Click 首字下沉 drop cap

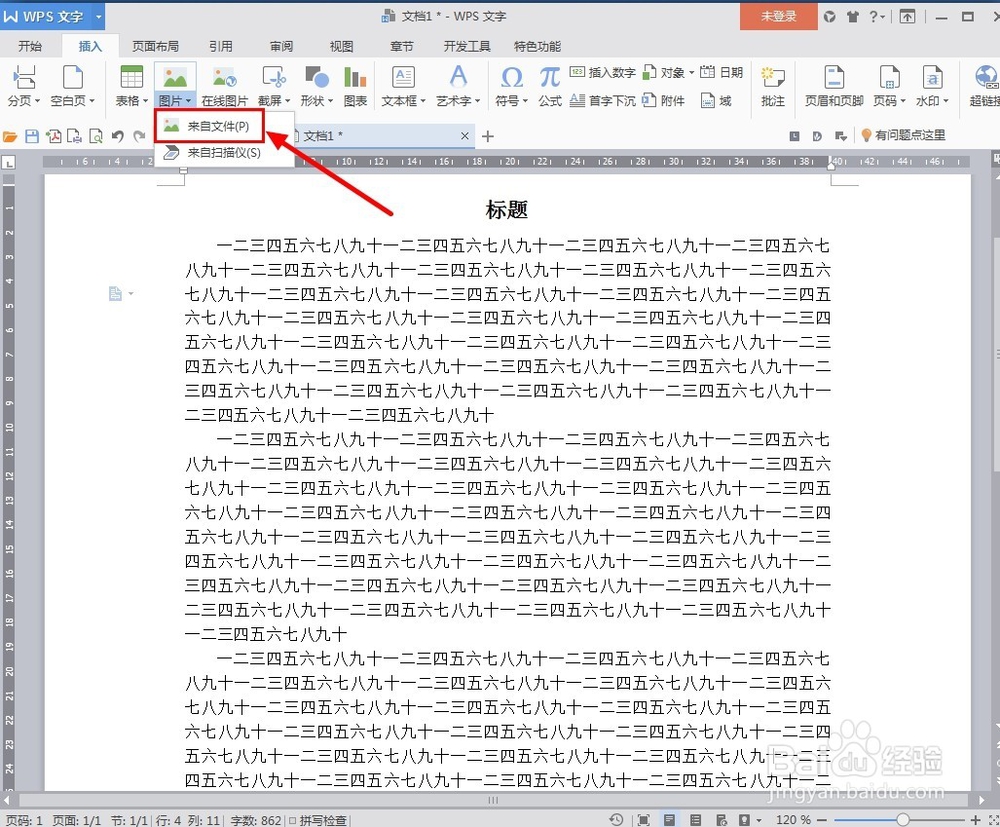click(602, 100)
